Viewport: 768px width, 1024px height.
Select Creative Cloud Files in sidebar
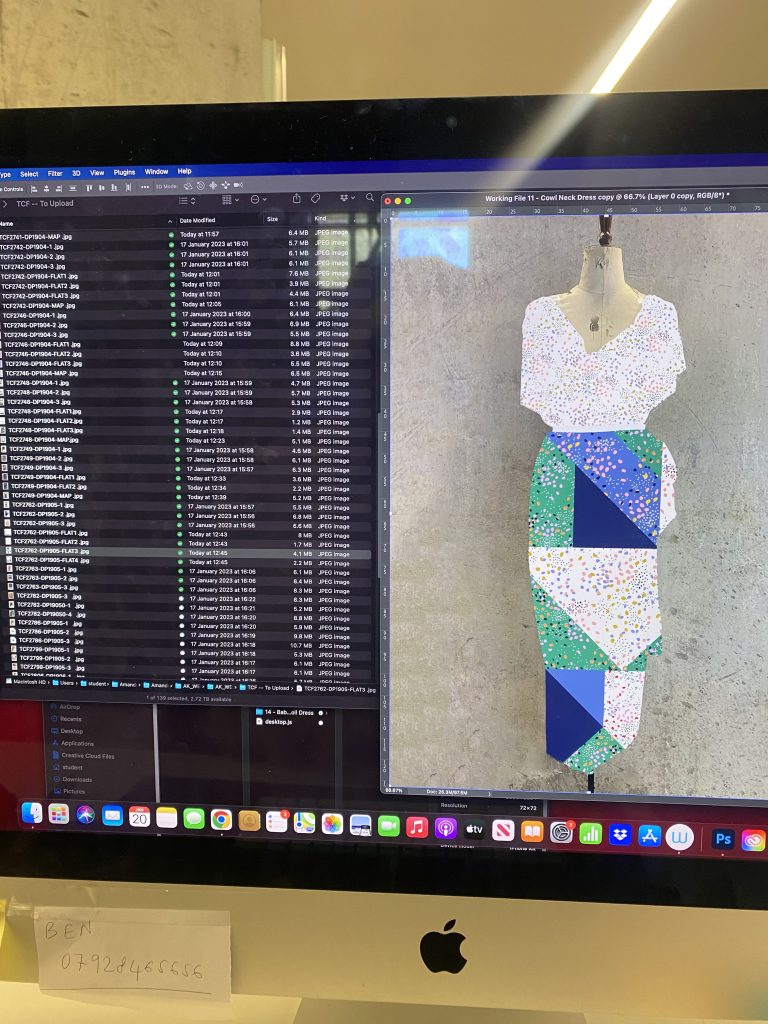pyautogui.click(x=83, y=756)
